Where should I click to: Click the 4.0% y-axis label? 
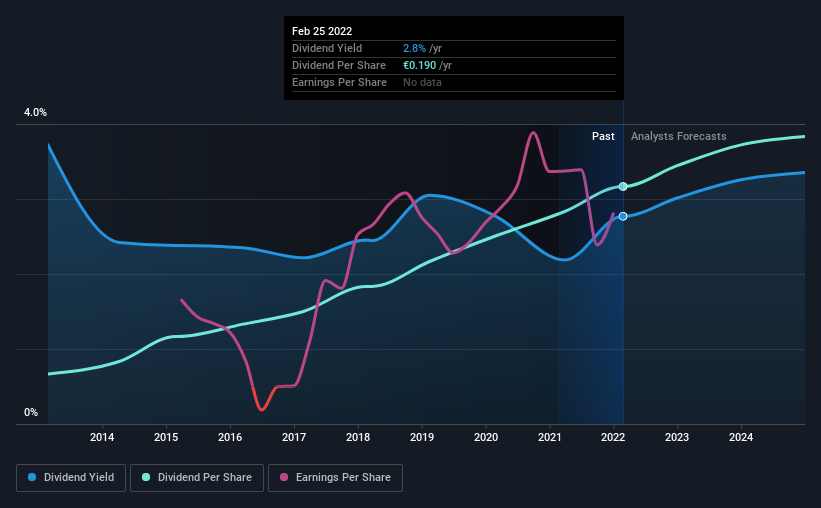(x=35, y=113)
